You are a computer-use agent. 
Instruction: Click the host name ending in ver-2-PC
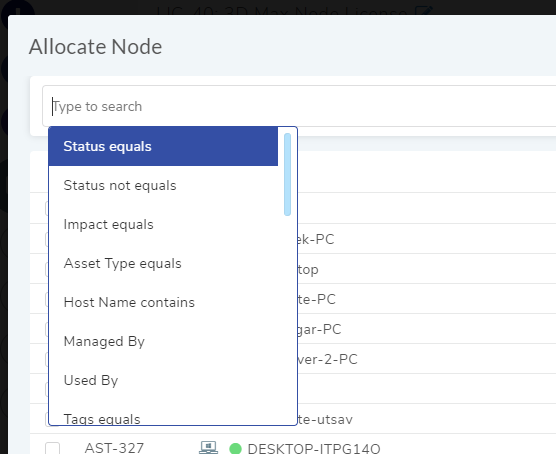pyautogui.click(x=328, y=359)
